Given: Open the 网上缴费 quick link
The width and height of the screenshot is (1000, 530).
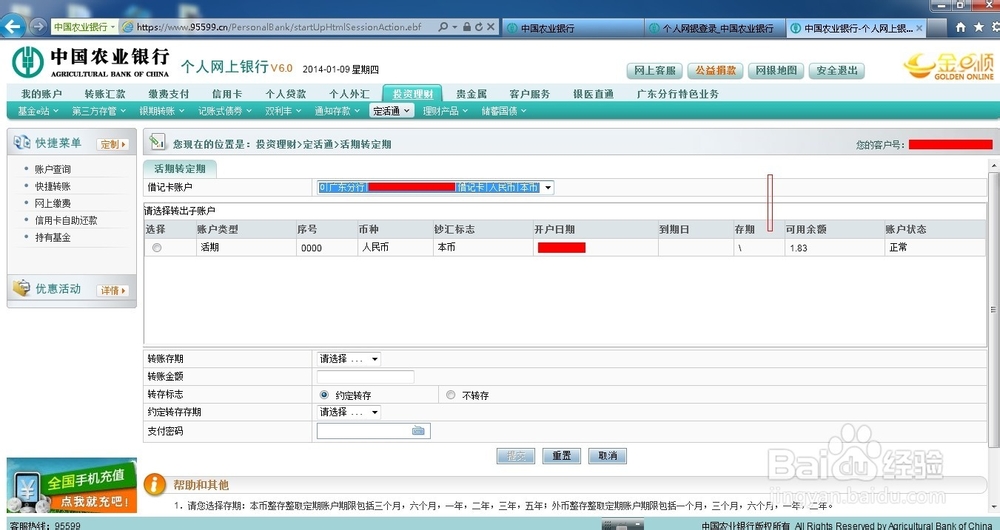Looking at the screenshot, I should [x=53, y=203].
